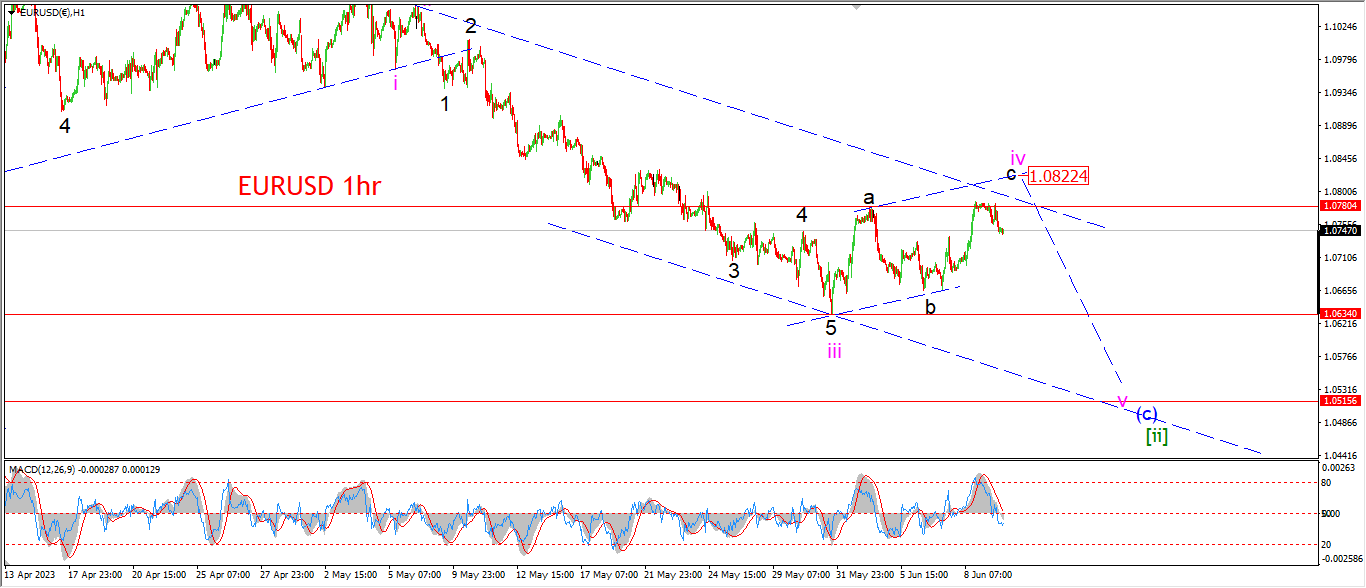Click the 8 Jun 07:00 date label
The width and height of the screenshot is (1366, 588).
[x=990, y=576]
